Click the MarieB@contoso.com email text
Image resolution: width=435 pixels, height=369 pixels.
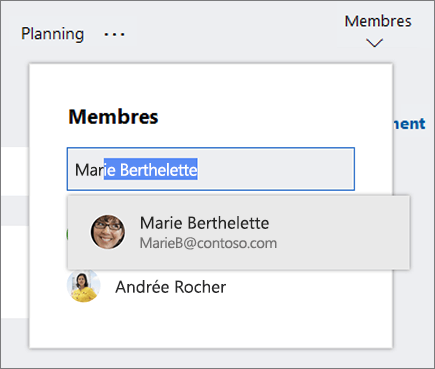tap(208, 243)
